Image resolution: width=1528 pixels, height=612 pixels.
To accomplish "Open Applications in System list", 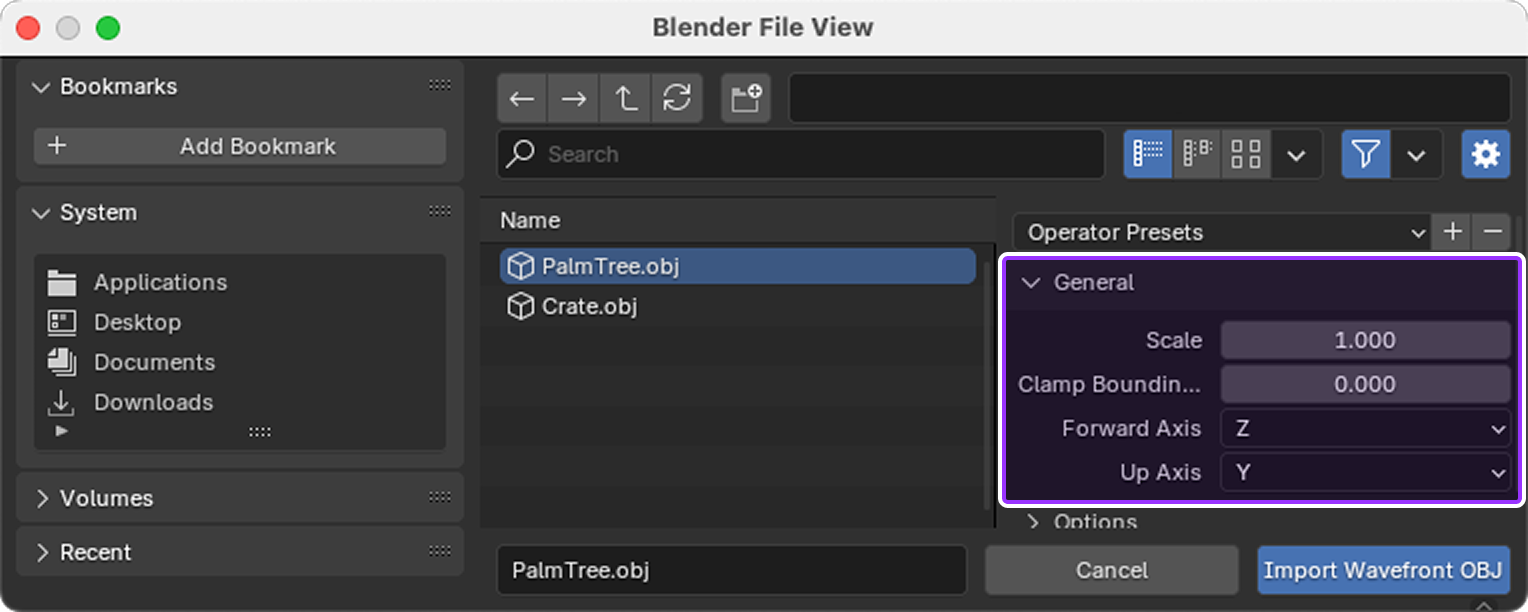I will (x=160, y=282).
